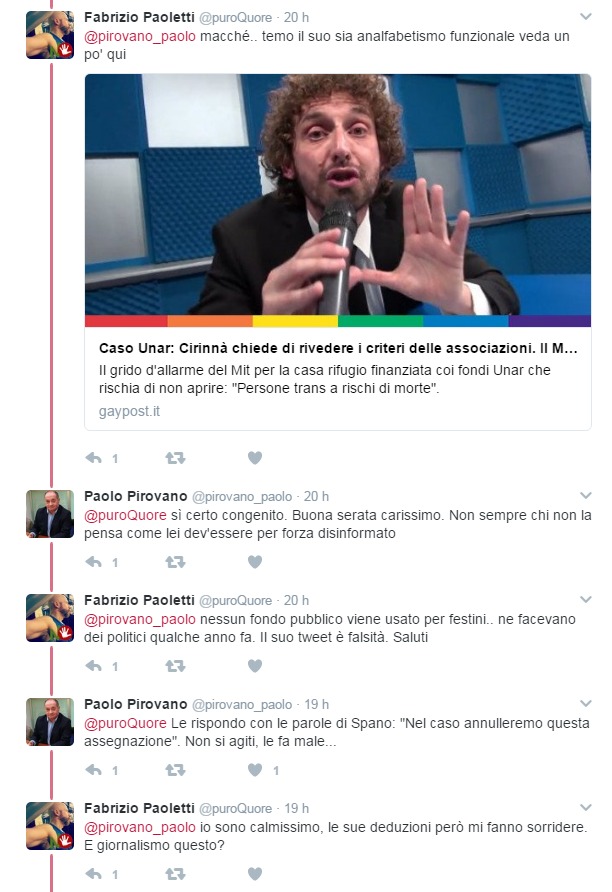Open the gaypost.it source link
The width and height of the screenshot is (612, 892).
click(129, 411)
